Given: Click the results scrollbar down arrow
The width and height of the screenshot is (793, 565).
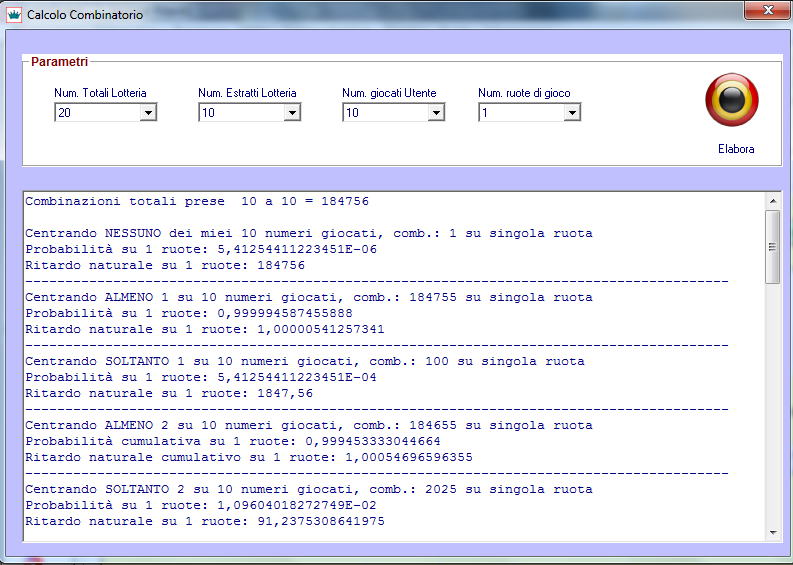Looking at the screenshot, I should [x=773, y=533].
